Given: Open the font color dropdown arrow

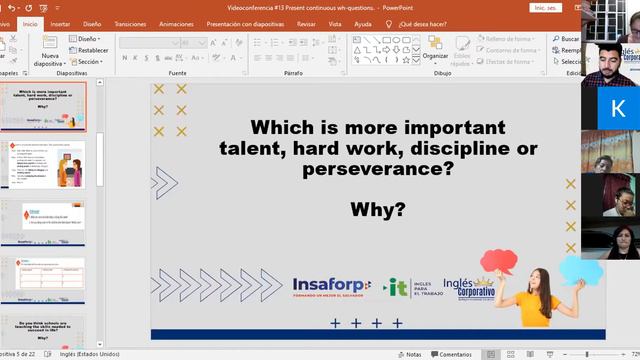Looking at the screenshot, I should pyautogui.click(x=239, y=58).
